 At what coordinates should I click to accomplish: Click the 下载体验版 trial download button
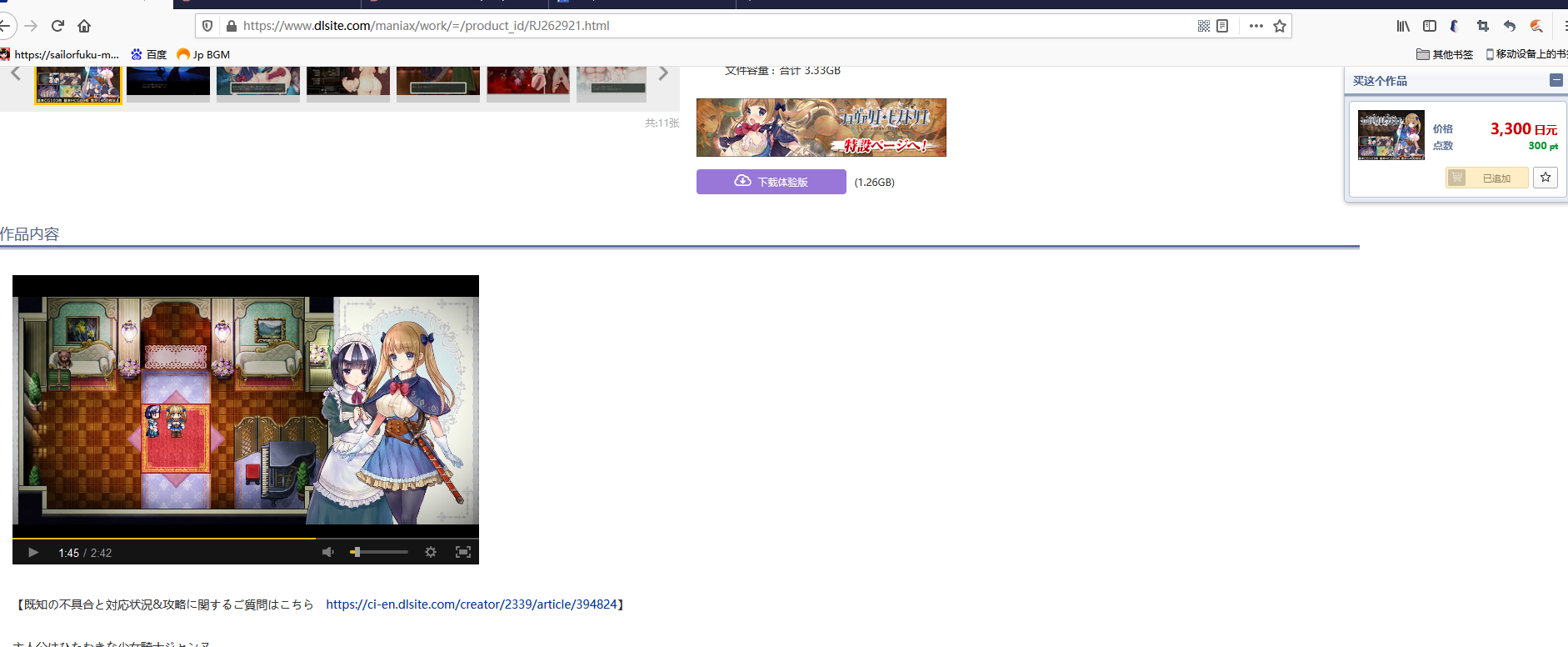pos(772,182)
